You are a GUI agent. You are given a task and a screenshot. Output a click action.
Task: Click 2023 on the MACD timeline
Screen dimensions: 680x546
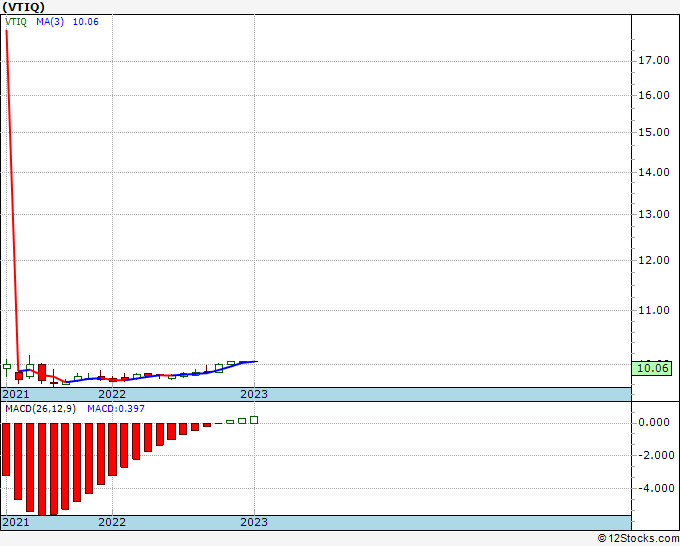[254, 522]
